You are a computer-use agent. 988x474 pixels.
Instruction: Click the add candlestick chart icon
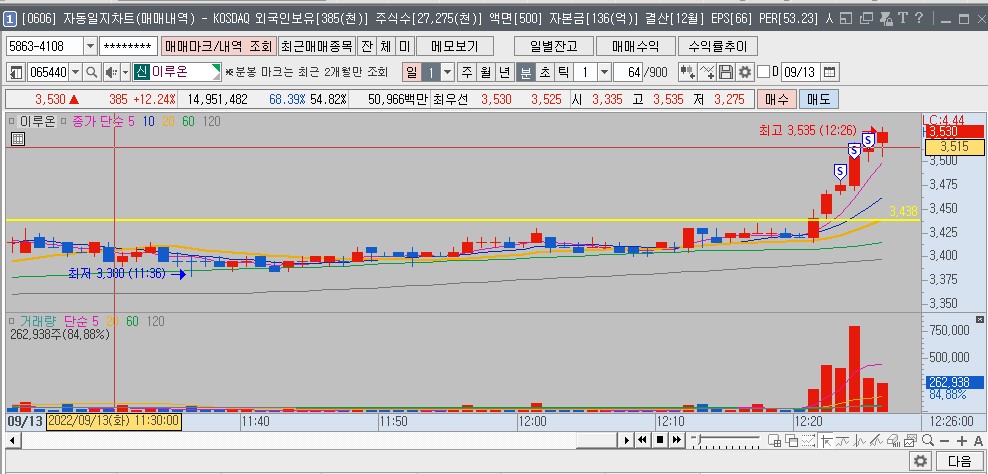coord(687,72)
